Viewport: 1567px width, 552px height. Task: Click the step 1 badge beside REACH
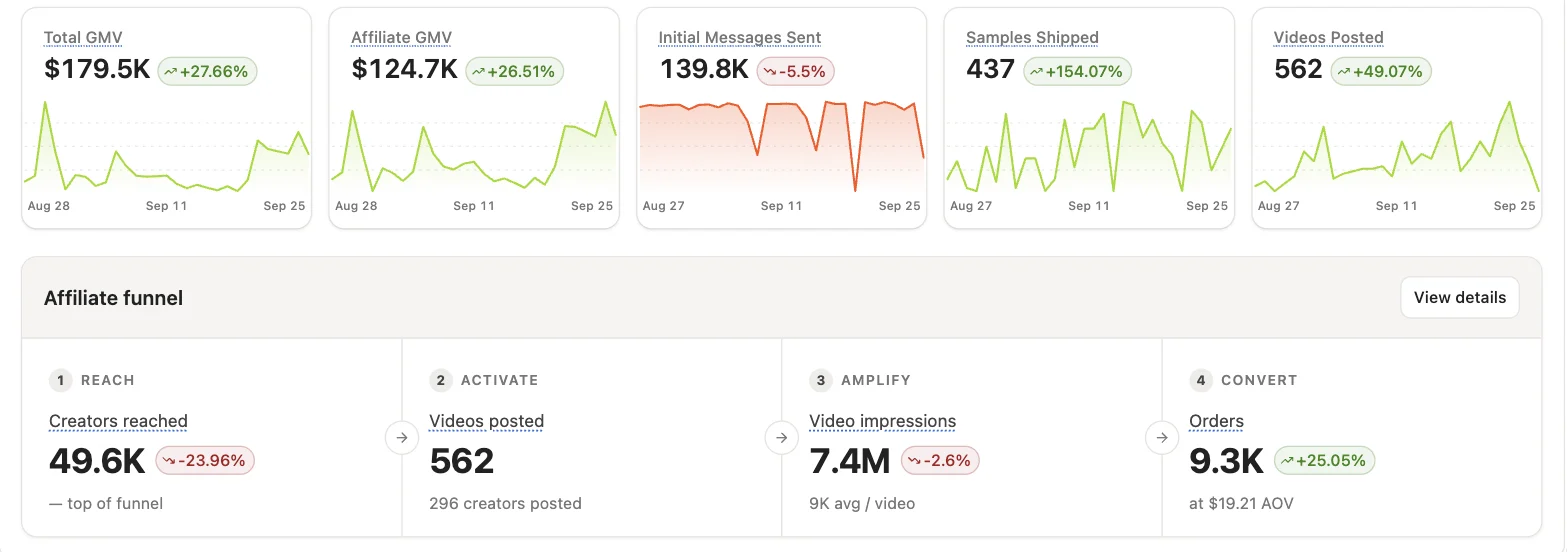pyautogui.click(x=61, y=380)
